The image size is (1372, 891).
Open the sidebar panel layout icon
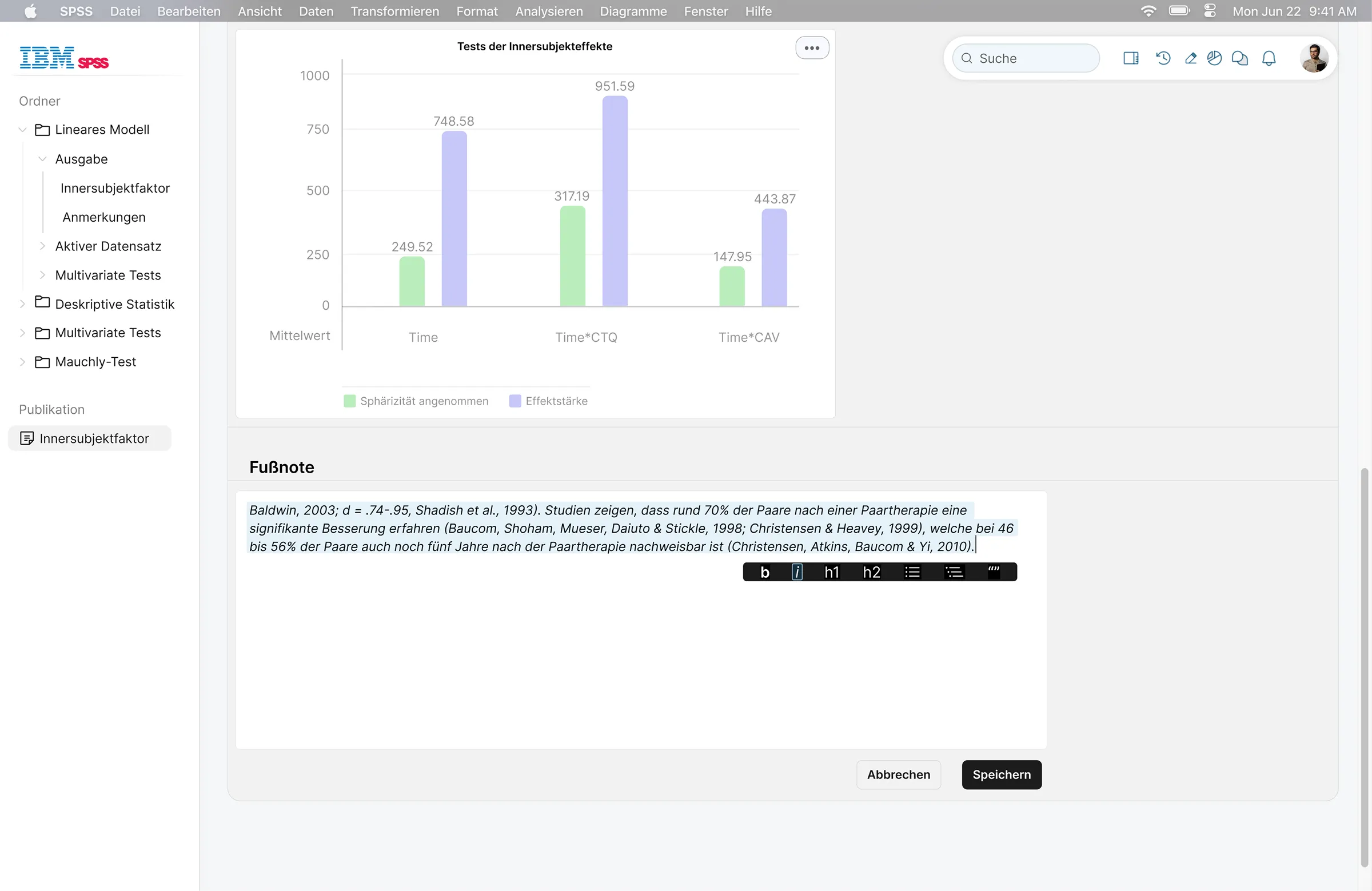[1130, 58]
